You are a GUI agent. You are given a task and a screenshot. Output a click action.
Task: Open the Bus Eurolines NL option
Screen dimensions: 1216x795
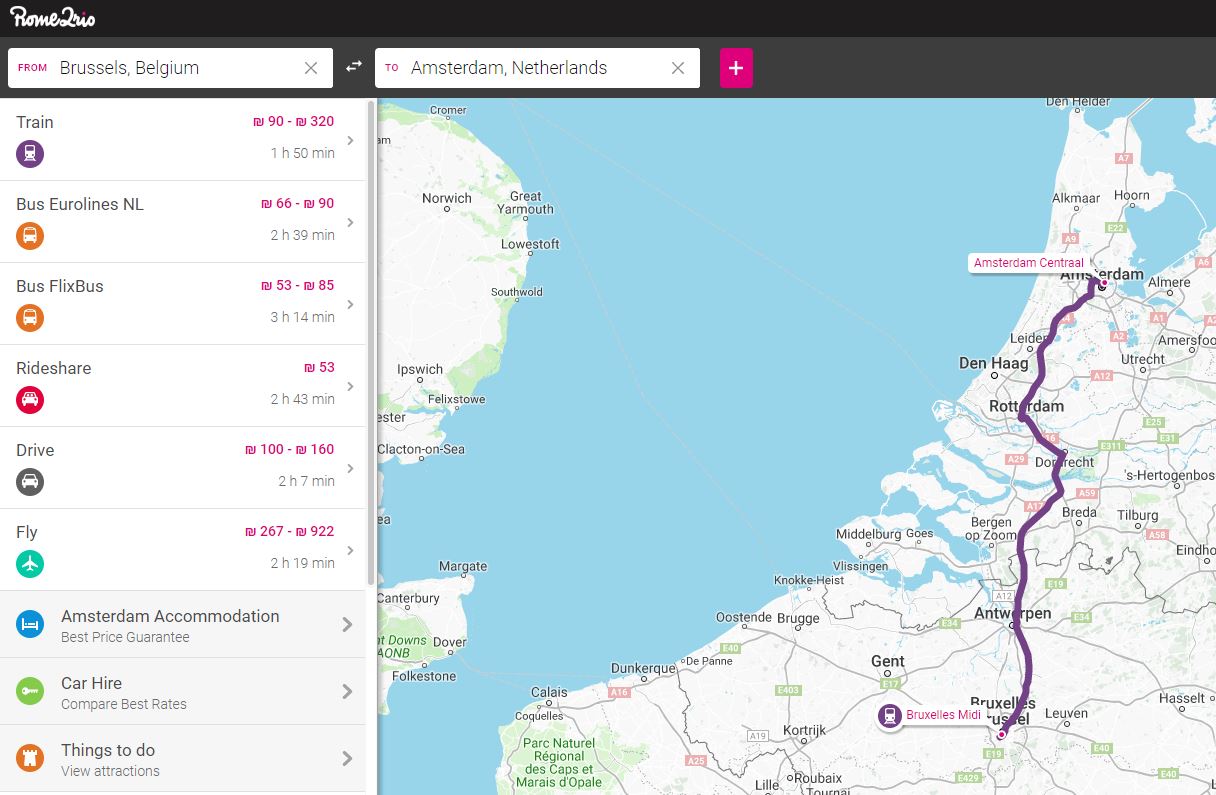[180, 221]
